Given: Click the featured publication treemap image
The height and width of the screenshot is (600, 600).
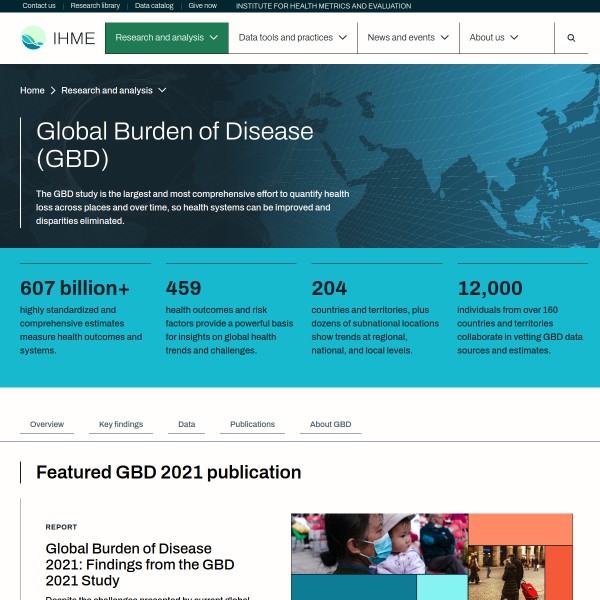Looking at the screenshot, I should click(x=431, y=557).
